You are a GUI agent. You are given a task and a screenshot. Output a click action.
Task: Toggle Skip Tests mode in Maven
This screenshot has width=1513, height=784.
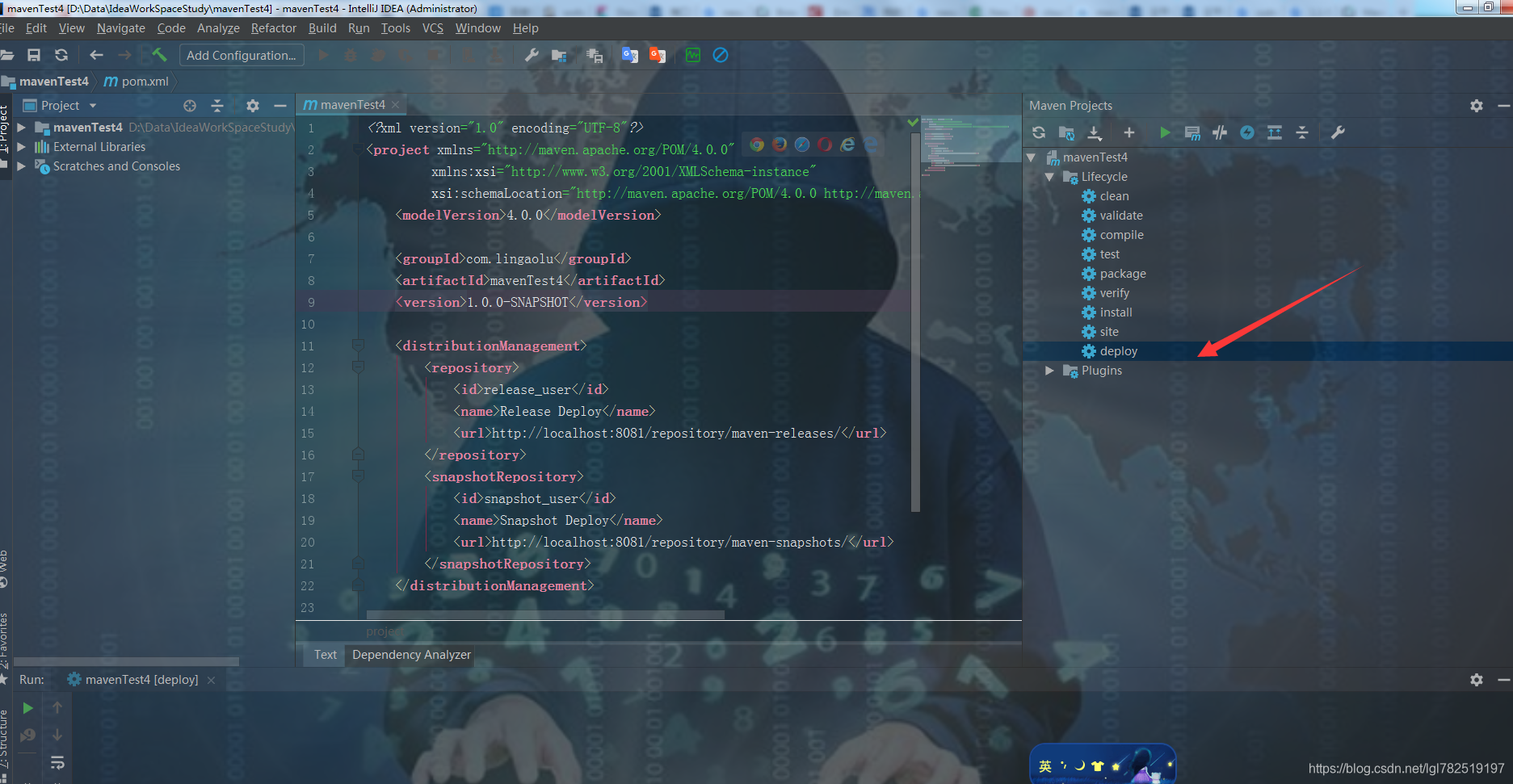1247,132
